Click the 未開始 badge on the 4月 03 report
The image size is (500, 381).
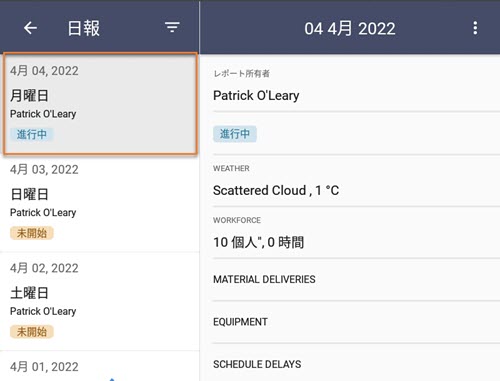32,233
